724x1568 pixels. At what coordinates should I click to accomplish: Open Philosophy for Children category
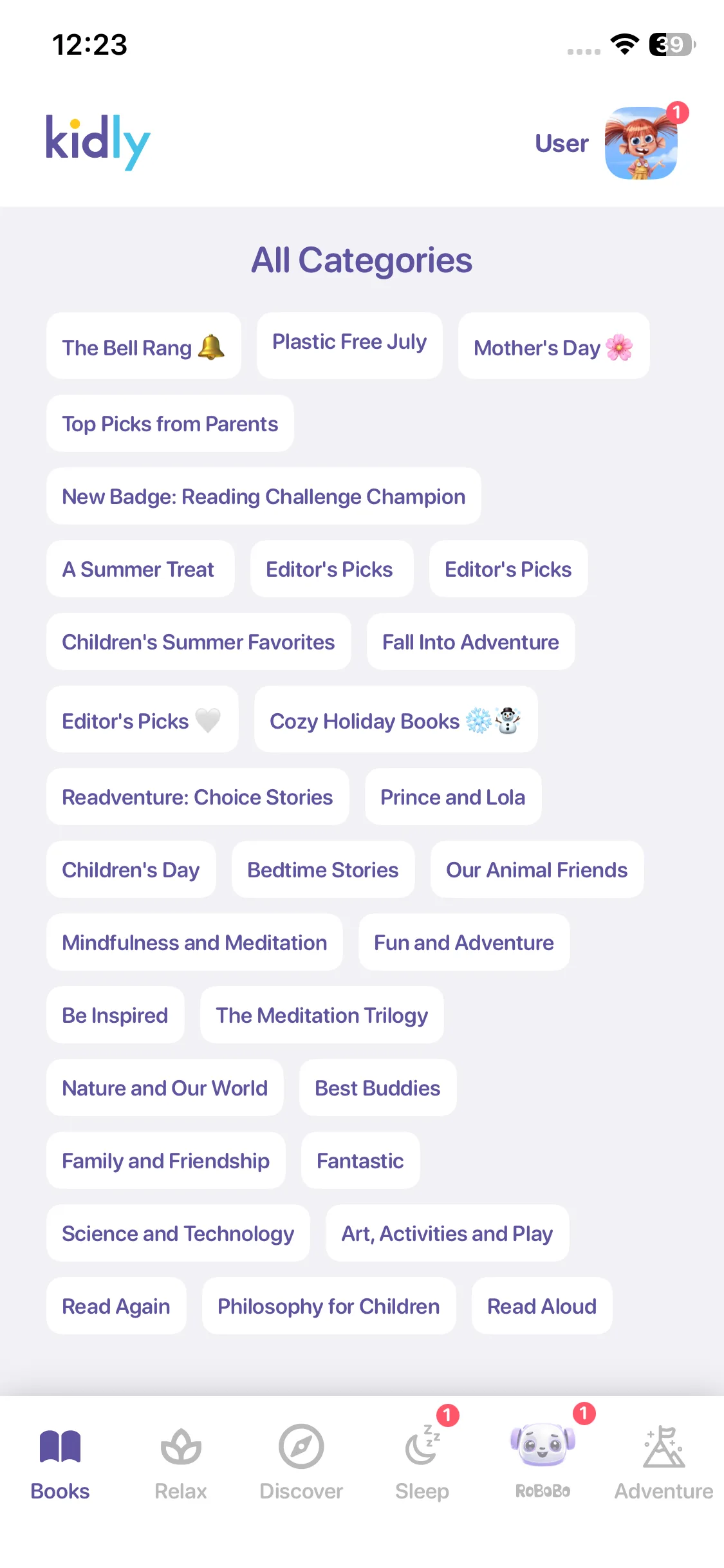pyautogui.click(x=329, y=1306)
